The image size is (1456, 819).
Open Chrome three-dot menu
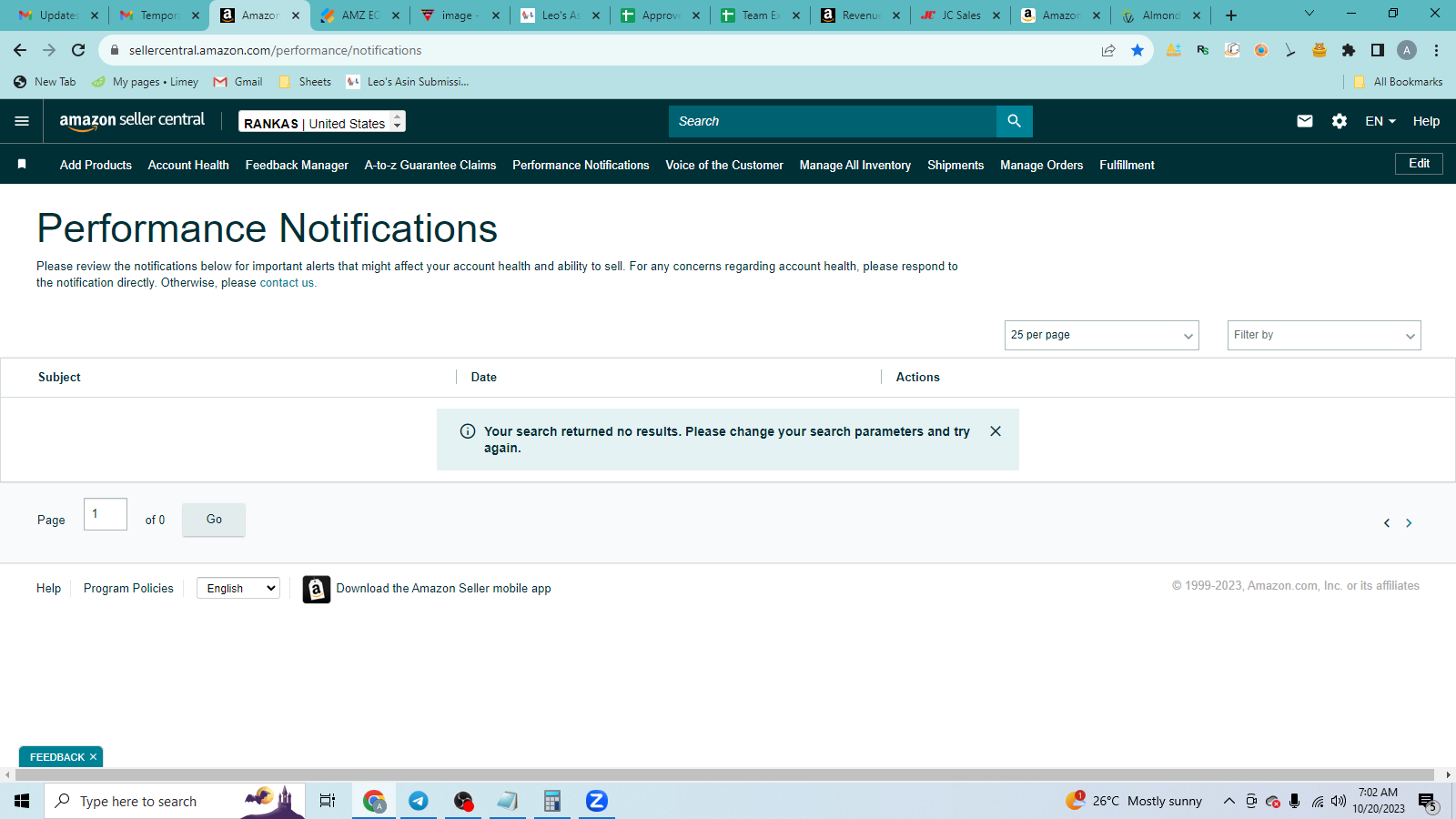(x=1436, y=50)
